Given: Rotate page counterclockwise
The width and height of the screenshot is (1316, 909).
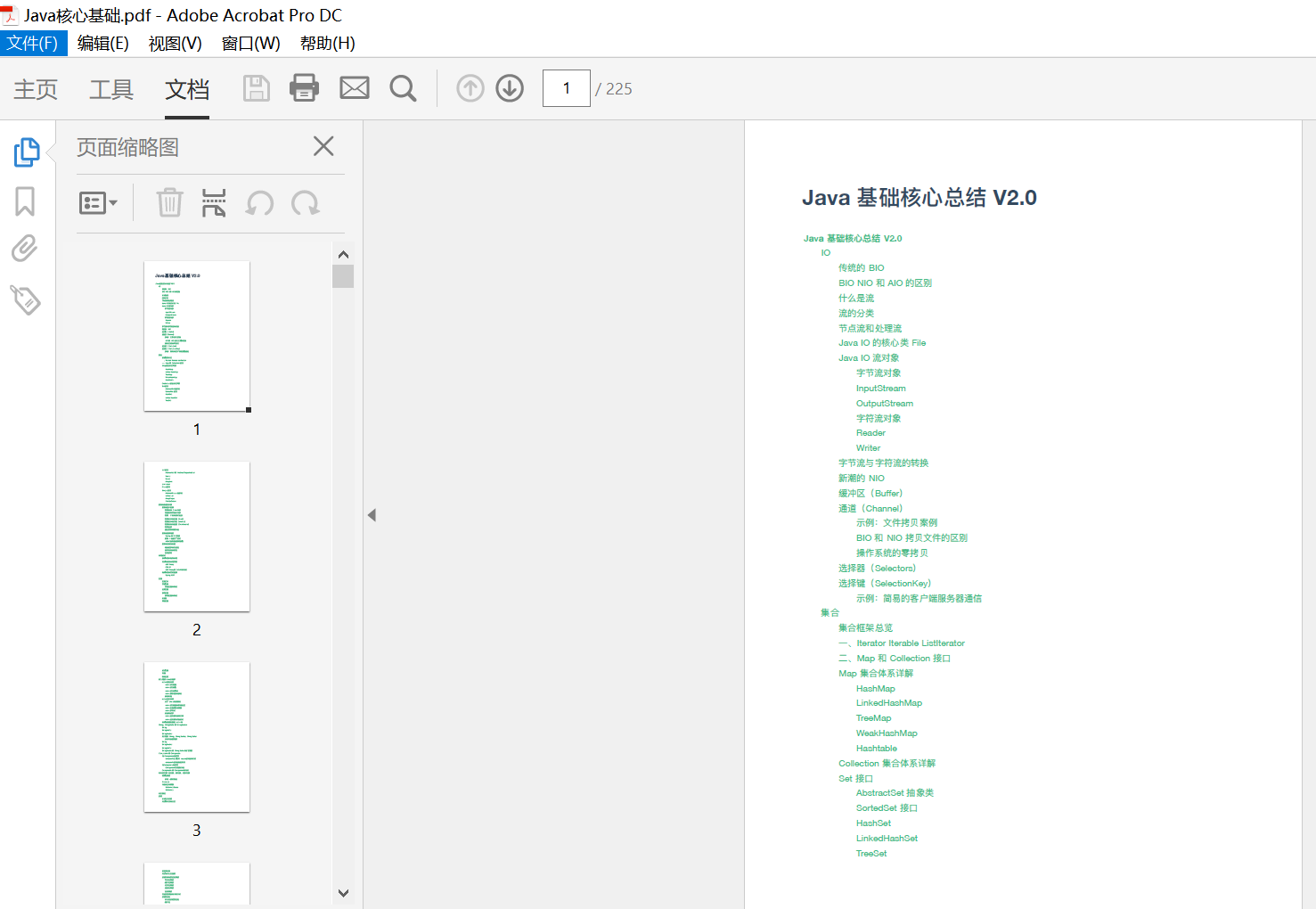Looking at the screenshot, I should 259,203.
